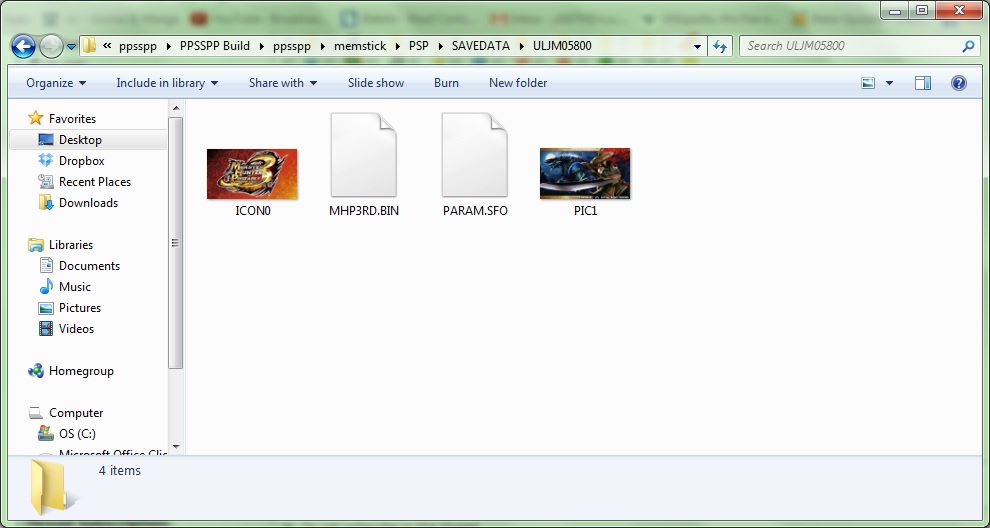
Task: Click inside the Search ULJM05800 field
Action: coord(850,46)
